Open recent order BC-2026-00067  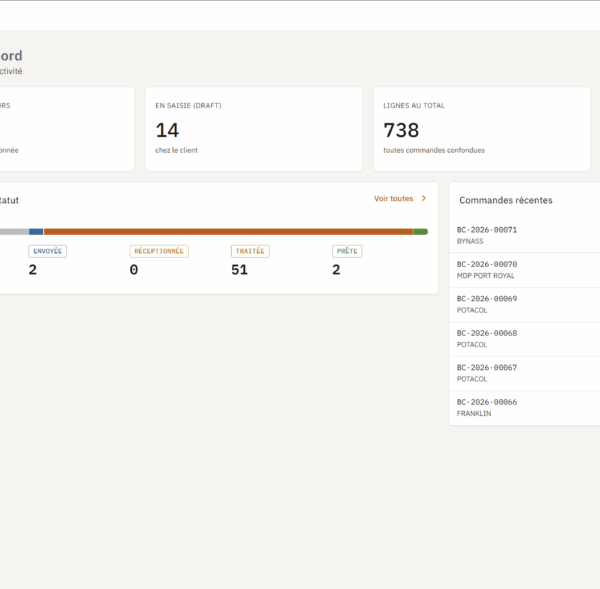(525, 373)
